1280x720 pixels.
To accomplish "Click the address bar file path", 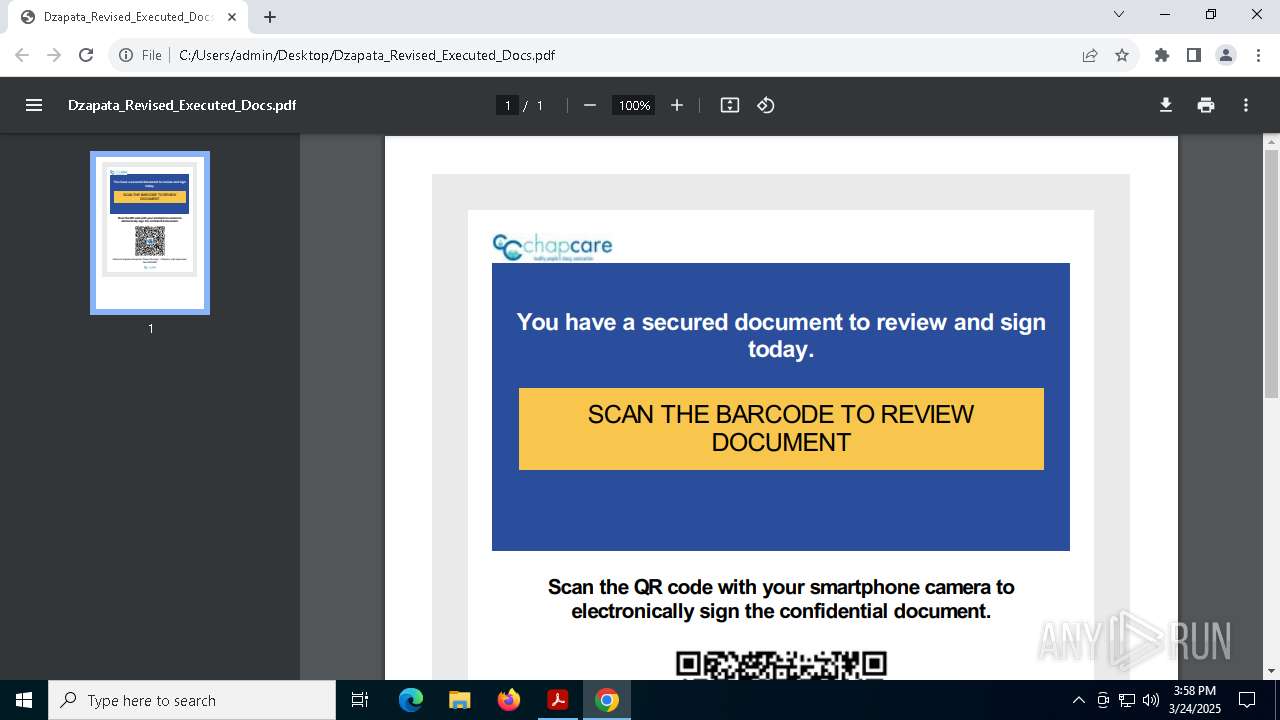I will 366,55.
